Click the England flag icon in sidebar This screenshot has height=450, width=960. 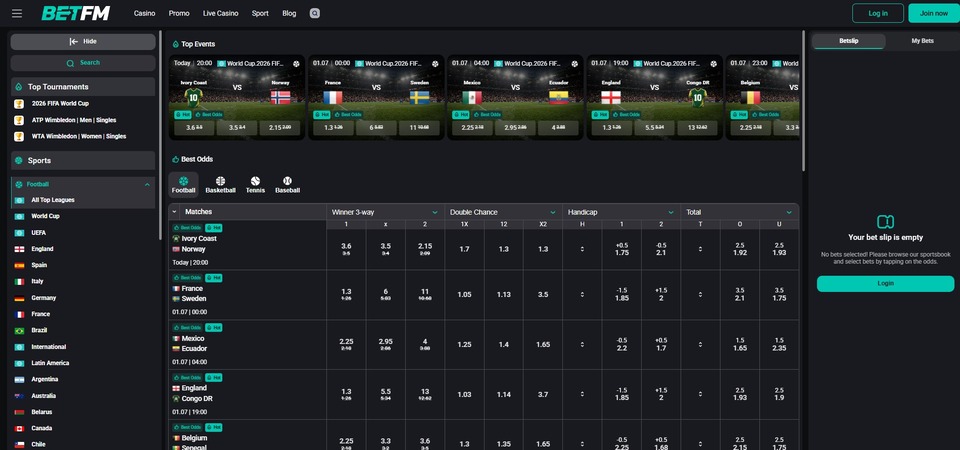click(x=20, y=249)
